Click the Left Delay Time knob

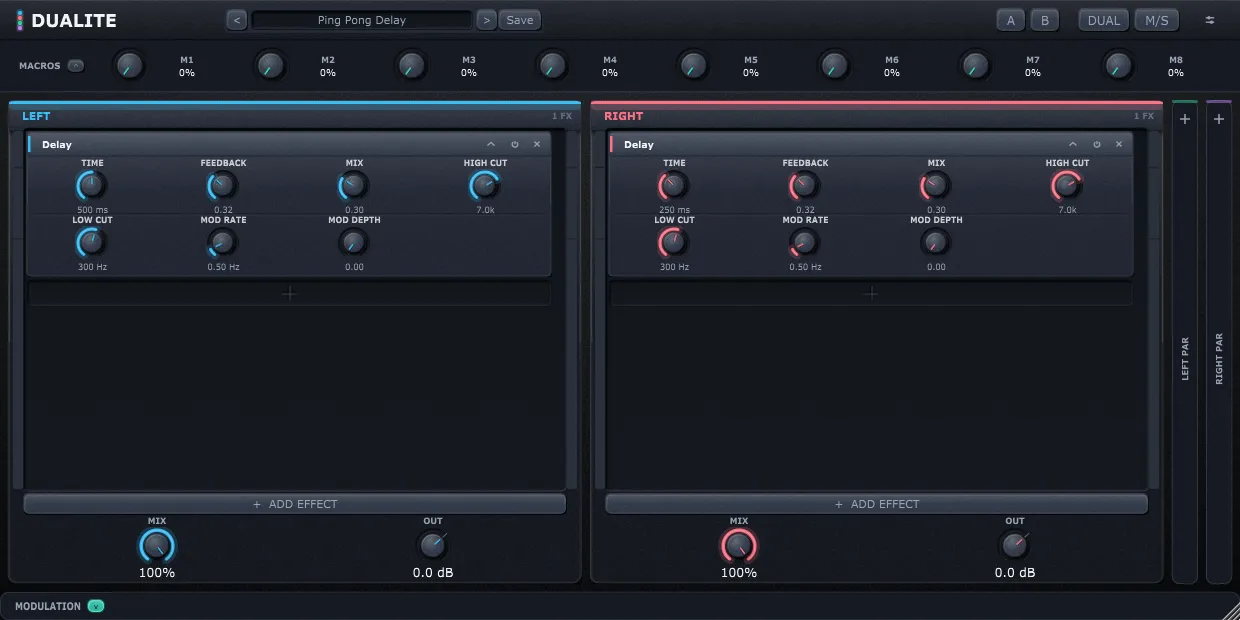[x=92, y=185]
